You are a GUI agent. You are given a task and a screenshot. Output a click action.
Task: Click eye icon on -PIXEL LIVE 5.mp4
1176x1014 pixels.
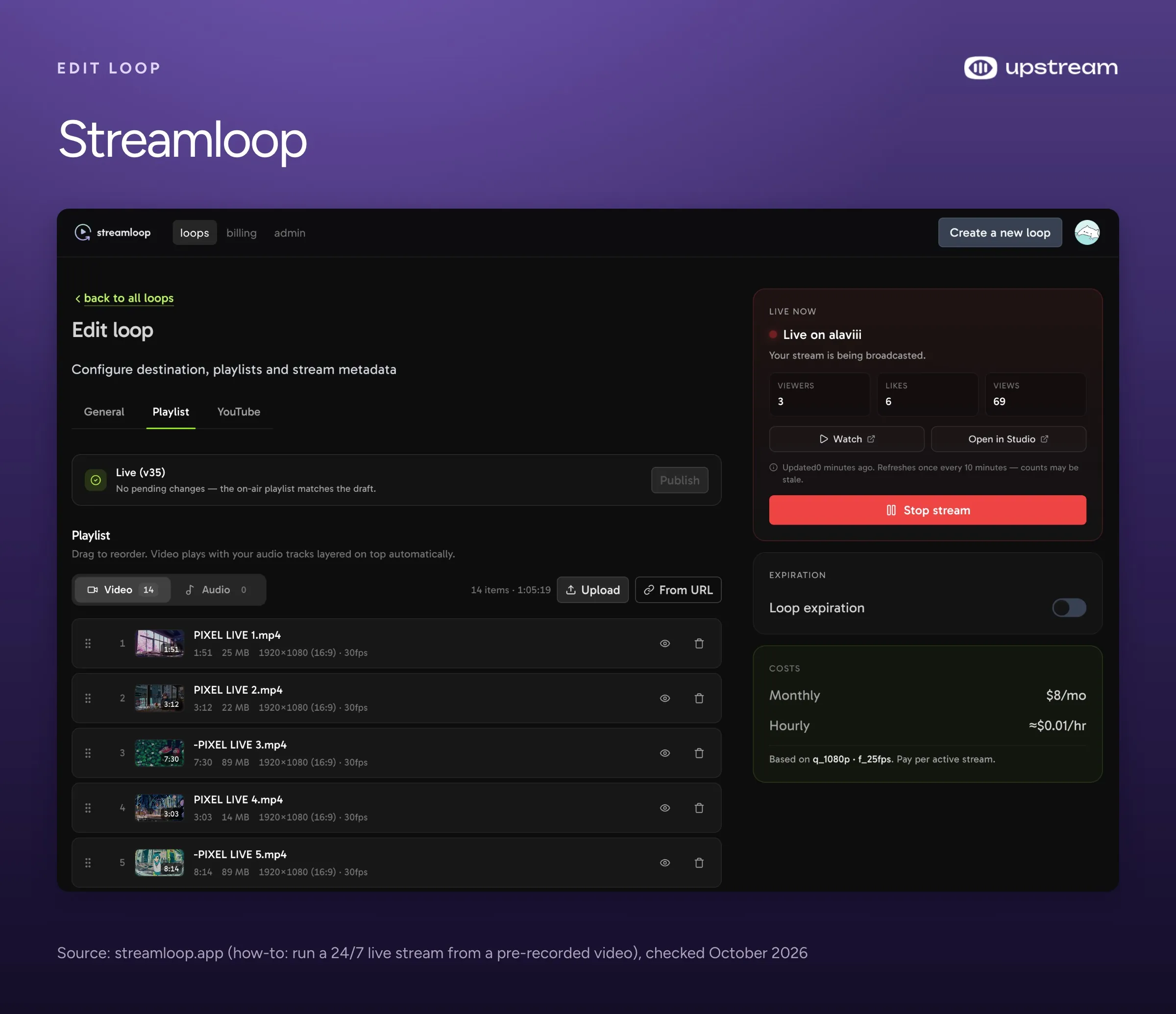(664, 863)
